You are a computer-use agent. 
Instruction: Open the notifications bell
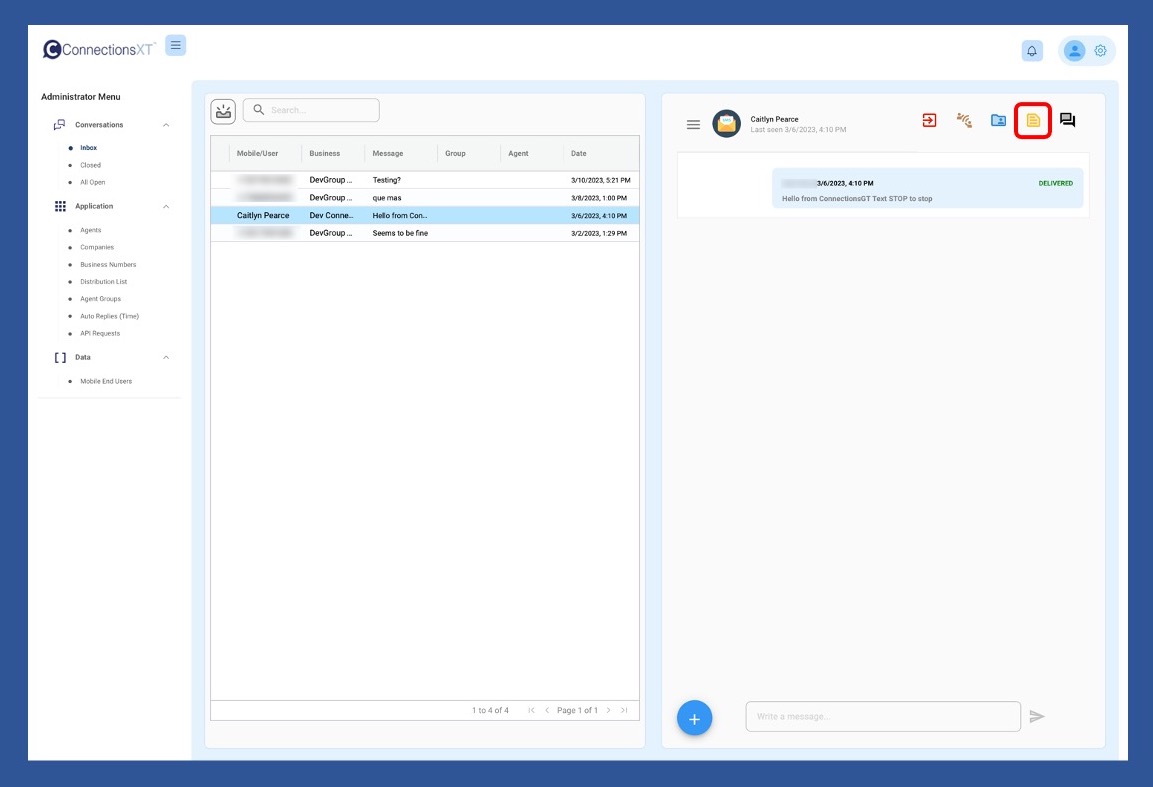coord(1032,51)
